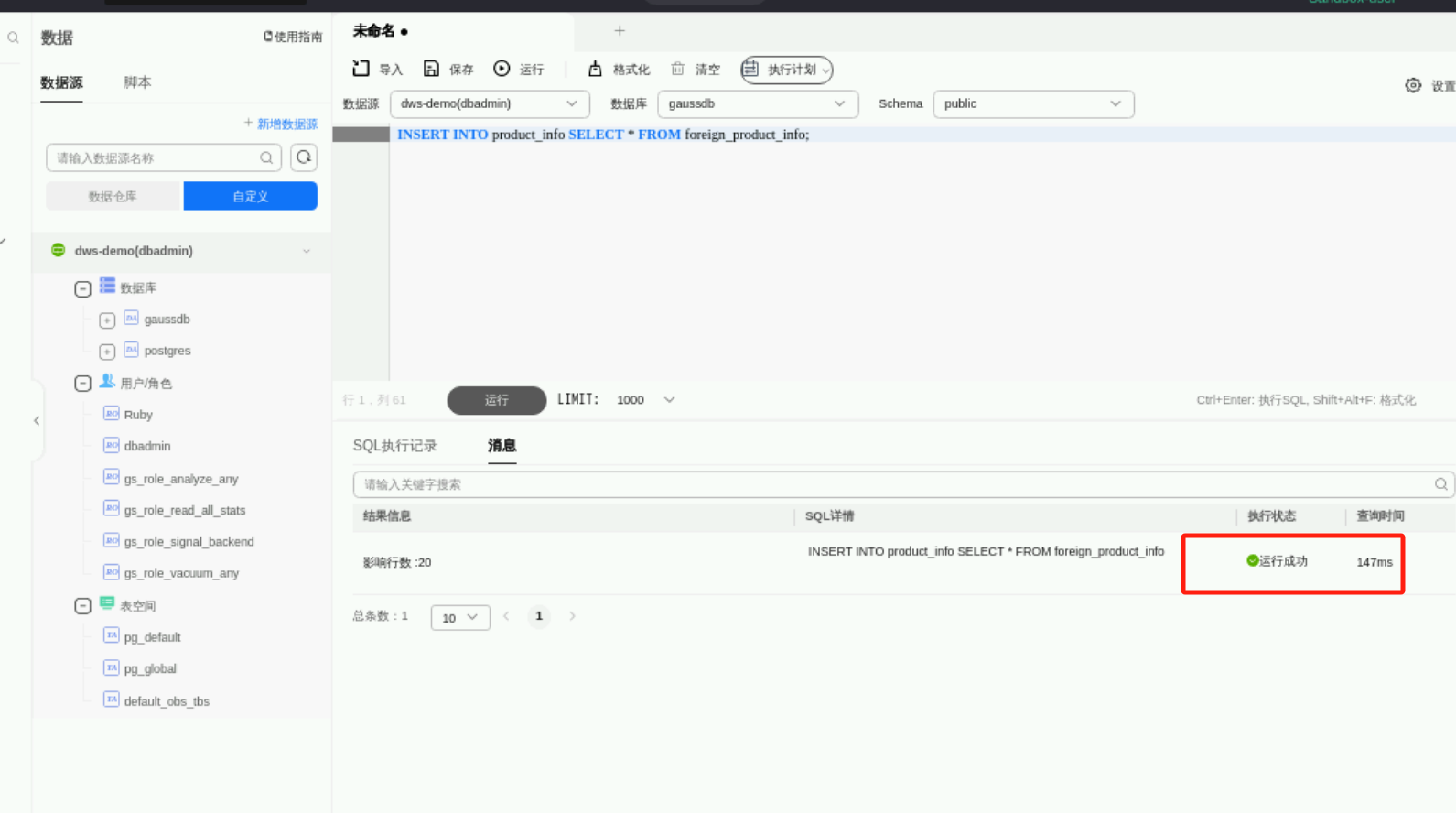Click the 清空 clear toolbar icon
This screenshot has height=813, width=1456.
(677, 69)
